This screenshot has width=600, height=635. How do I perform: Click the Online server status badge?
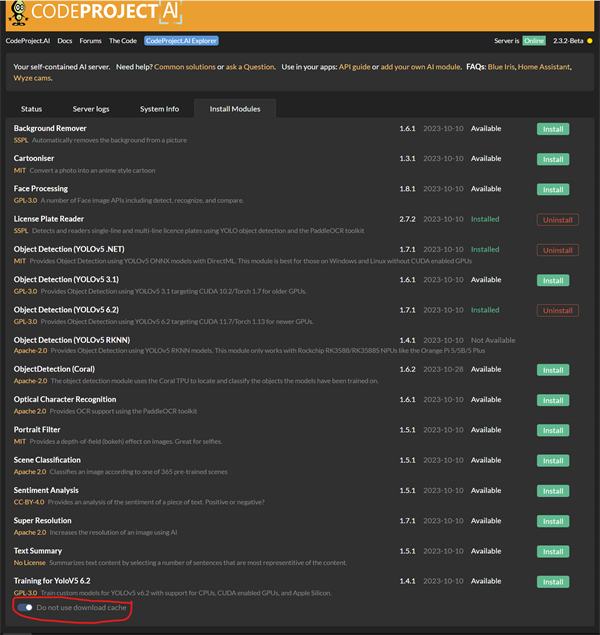[534, 41]
